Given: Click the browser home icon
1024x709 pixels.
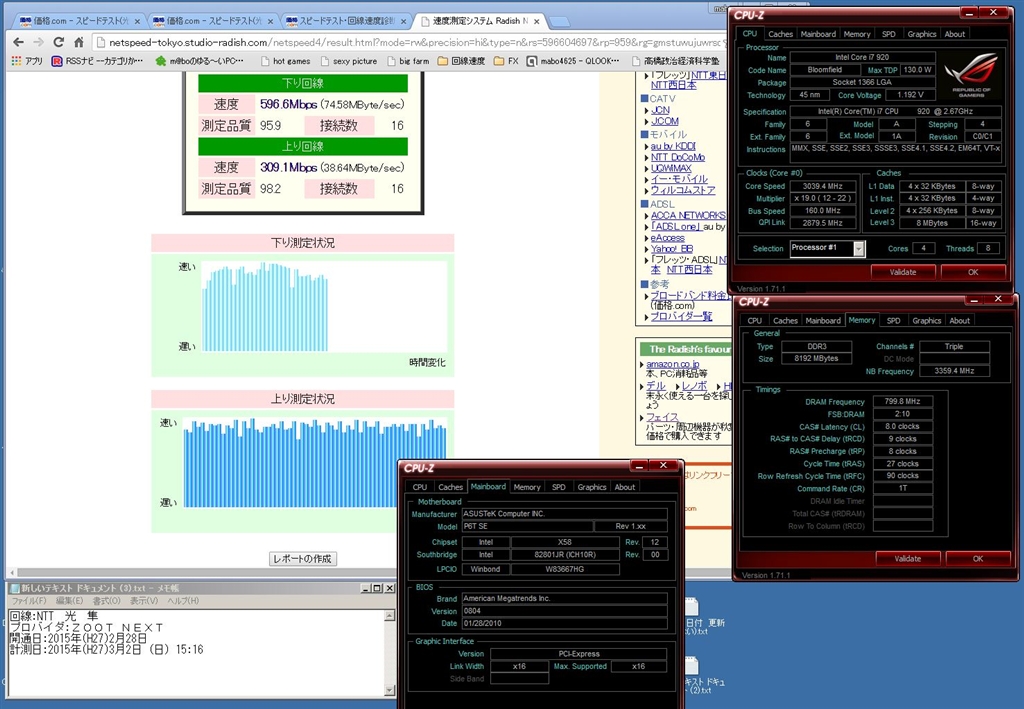Looking at the screenshot, I should tap(80, 42).
